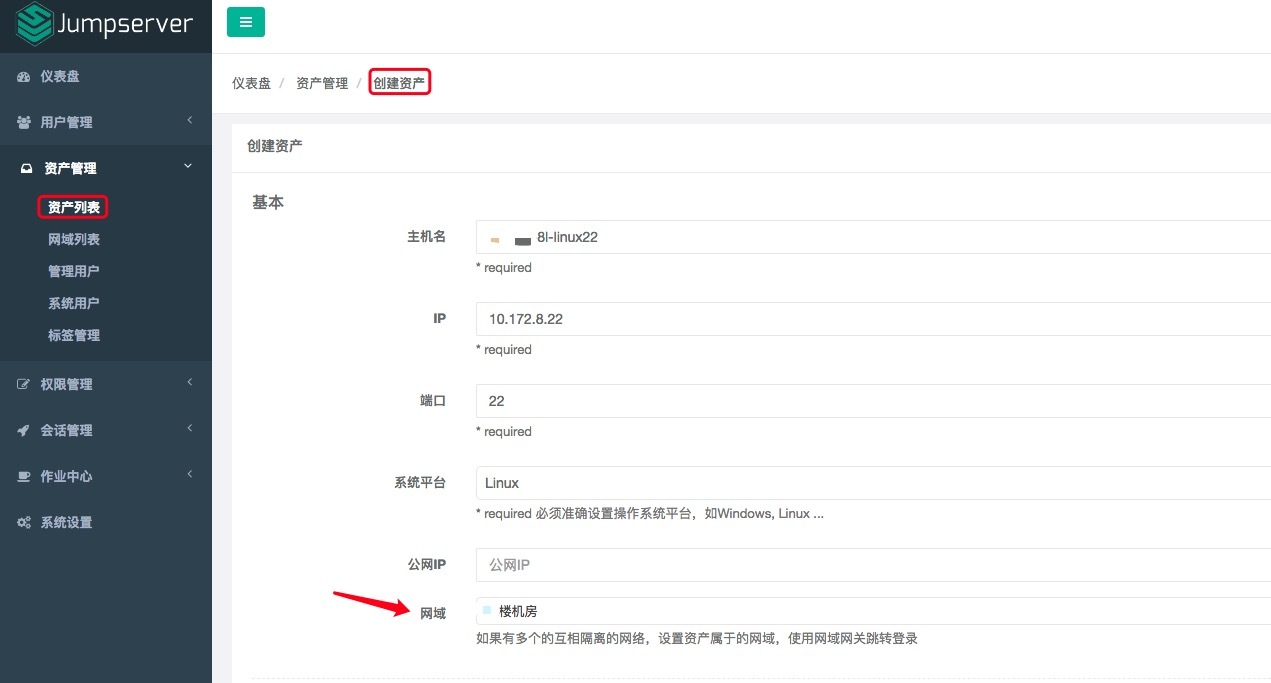The width and height of the screenshot is (1271, 683).
Task: Click the system settings gears icon
Action: click(24, 523)
